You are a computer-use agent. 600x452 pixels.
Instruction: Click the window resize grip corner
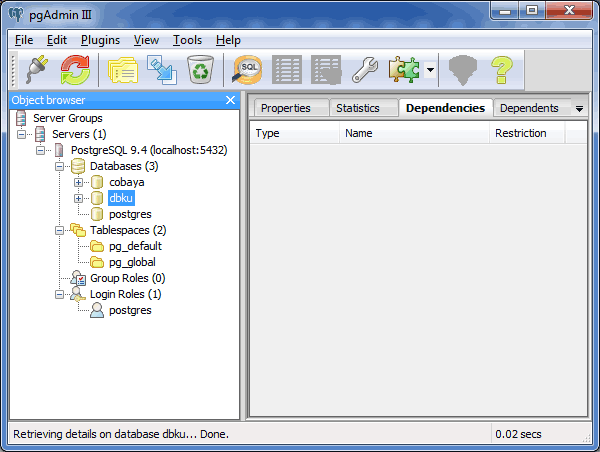(x=586, y=439)
